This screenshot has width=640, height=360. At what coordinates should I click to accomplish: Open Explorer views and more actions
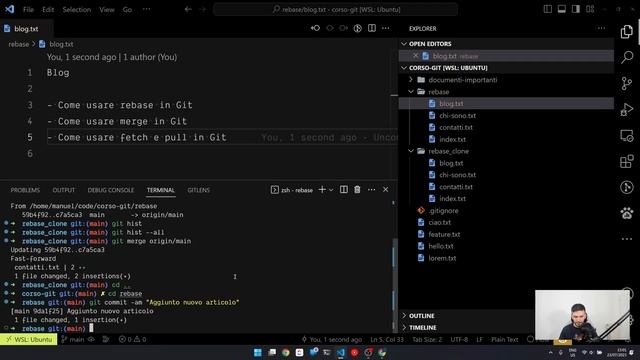pyautogui.click(x=601, y=28)
